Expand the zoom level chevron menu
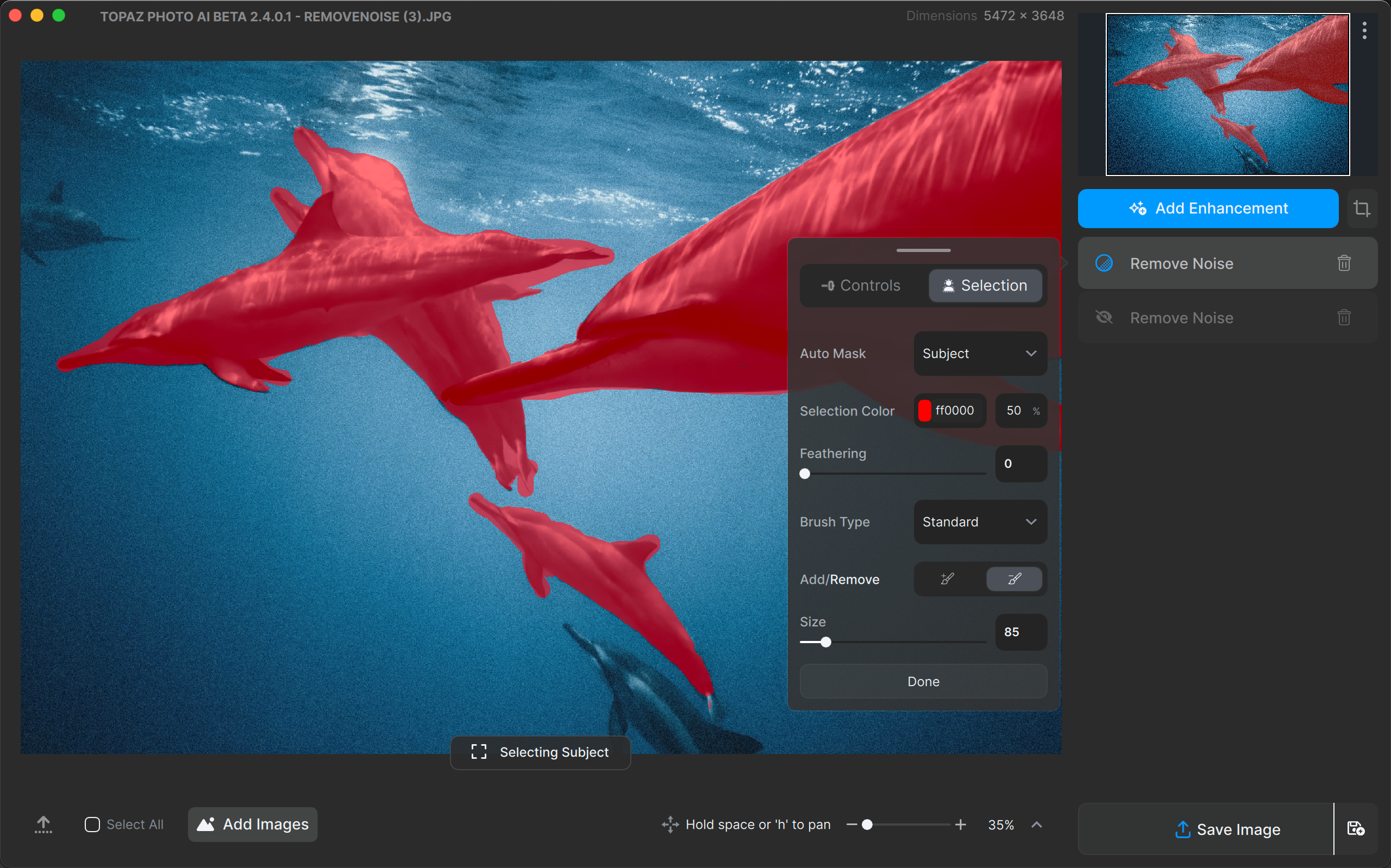Screen dimensions: 1391x868 coord(1036,825)
